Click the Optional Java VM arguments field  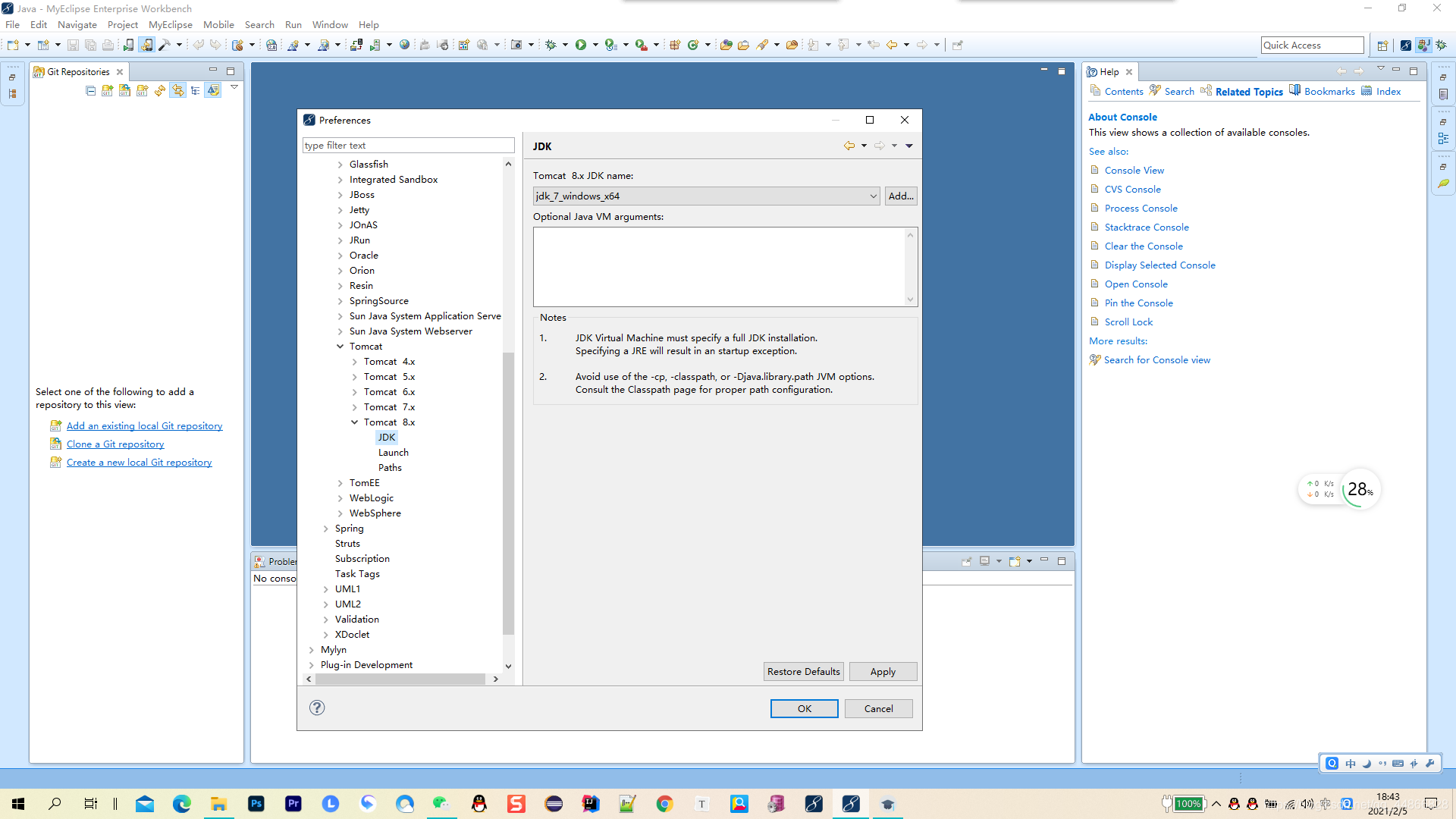(x=720, y=267)
